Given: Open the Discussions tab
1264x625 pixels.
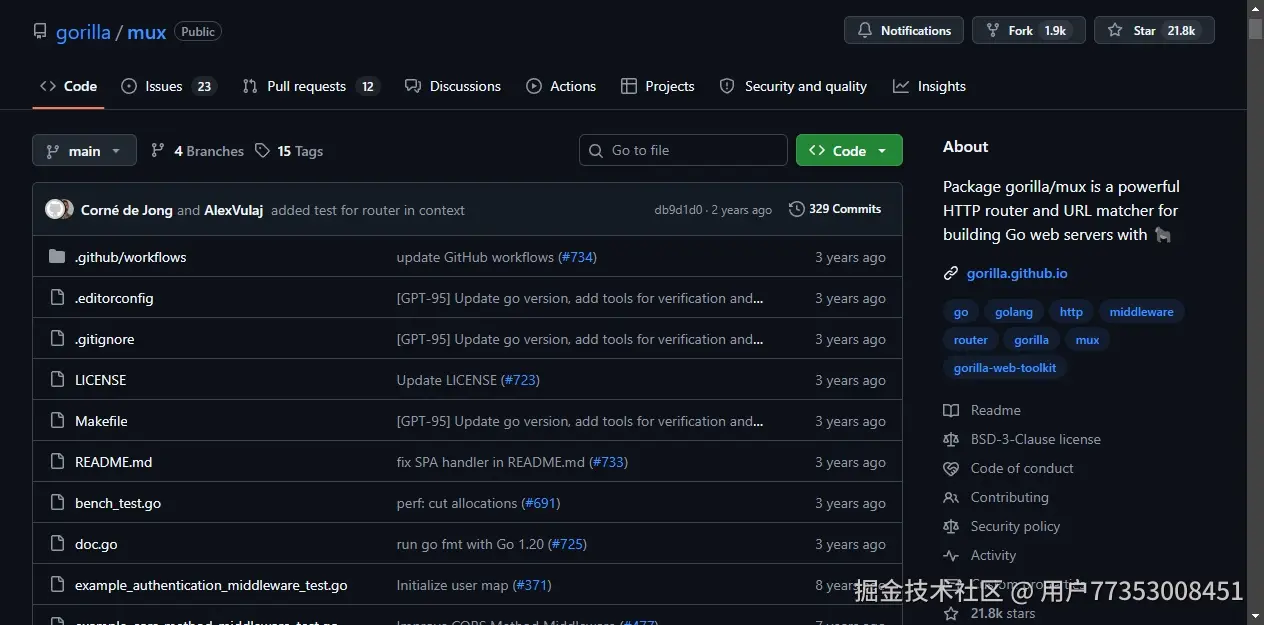Looking at the screenshot, I should pyautogui.click(x=453, y=86).
